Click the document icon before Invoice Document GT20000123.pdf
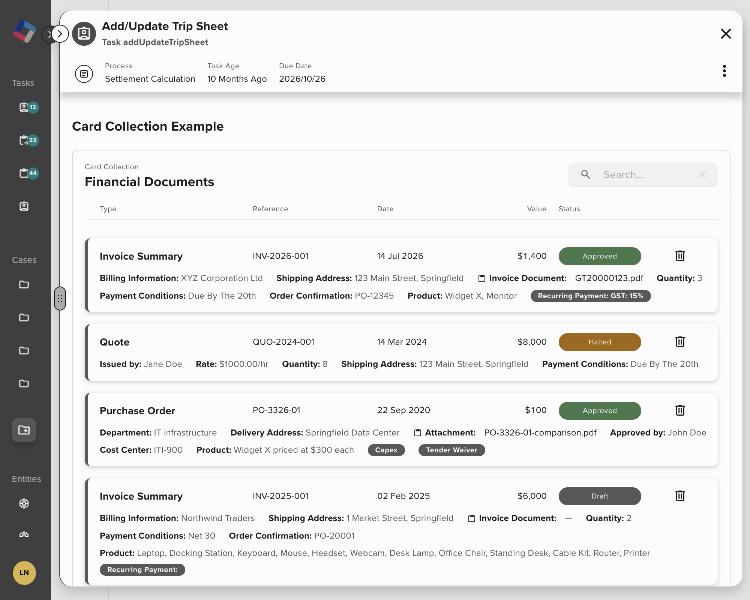750x600 pixels. pos(482,278)
